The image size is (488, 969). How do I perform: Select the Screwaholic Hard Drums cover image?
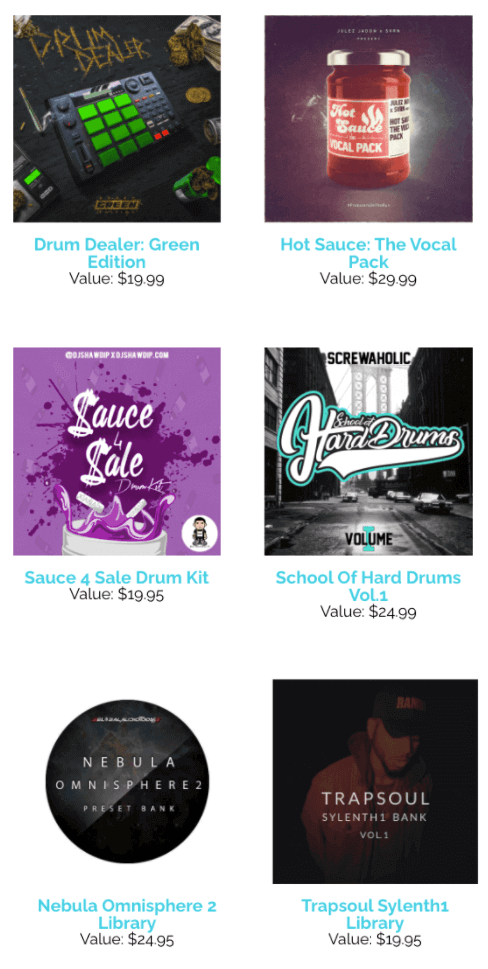[368, 451]
